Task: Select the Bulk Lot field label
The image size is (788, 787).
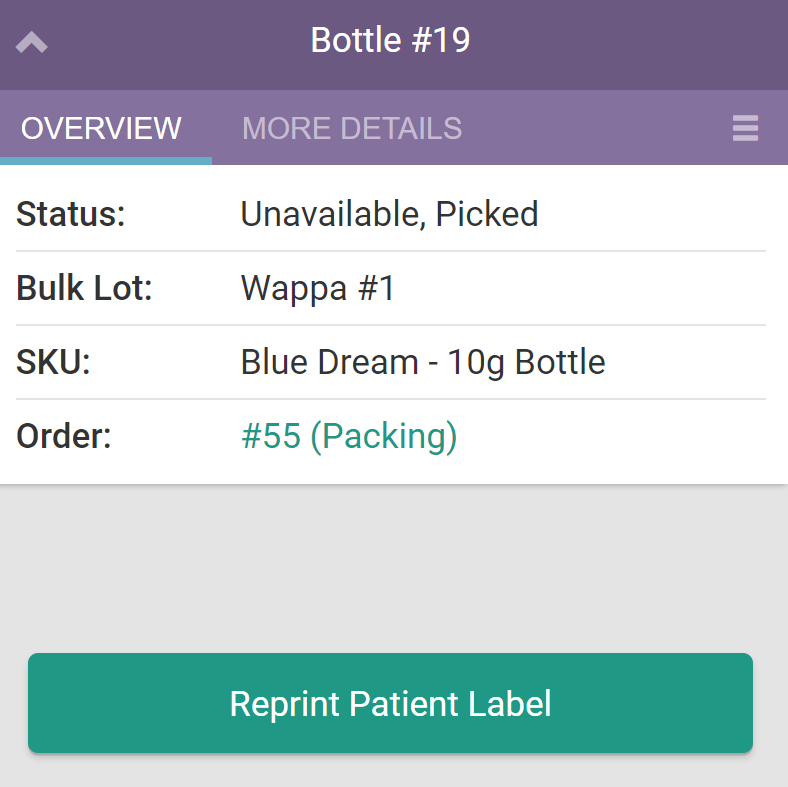Action: (84, 289)
